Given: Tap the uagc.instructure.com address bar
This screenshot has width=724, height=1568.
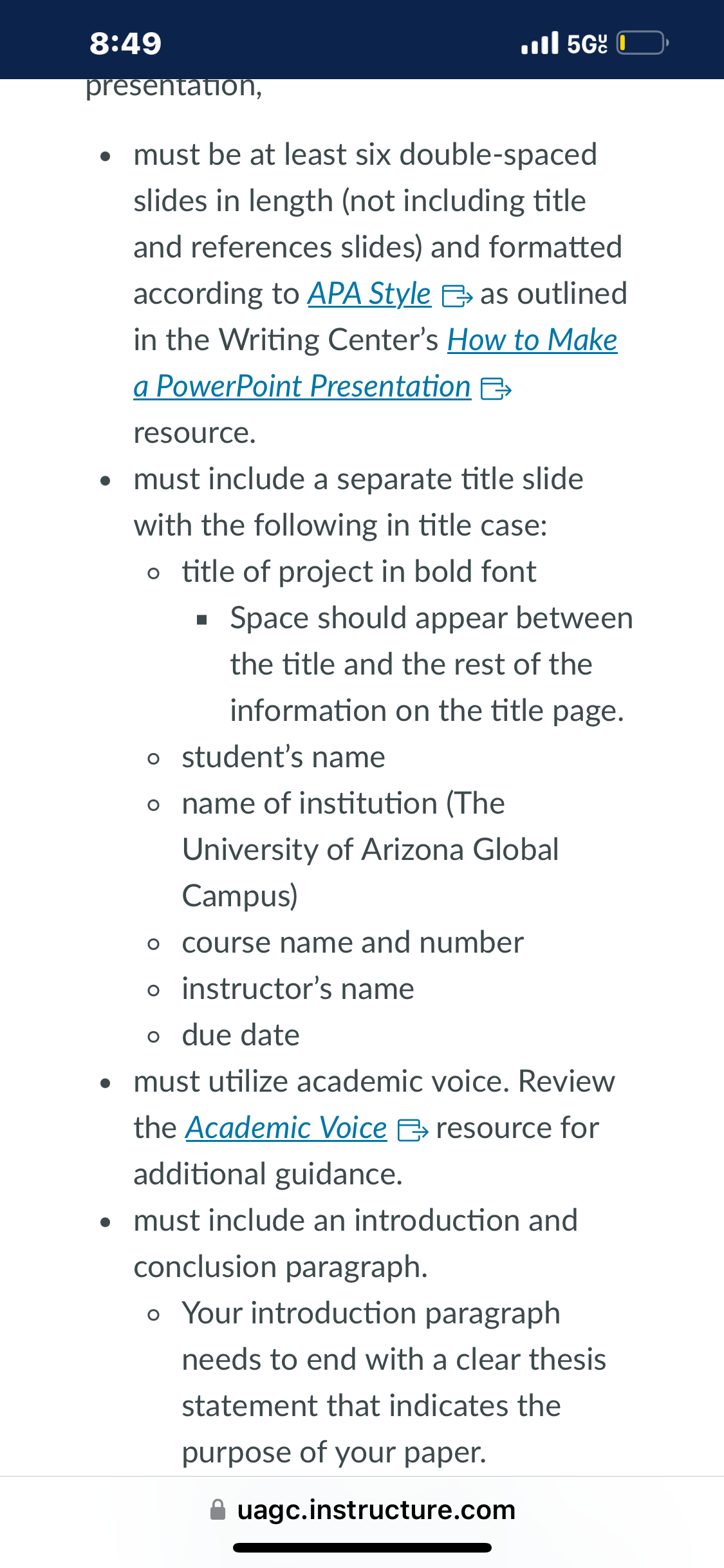Looking at the screenshot, I should (362, 1509).
